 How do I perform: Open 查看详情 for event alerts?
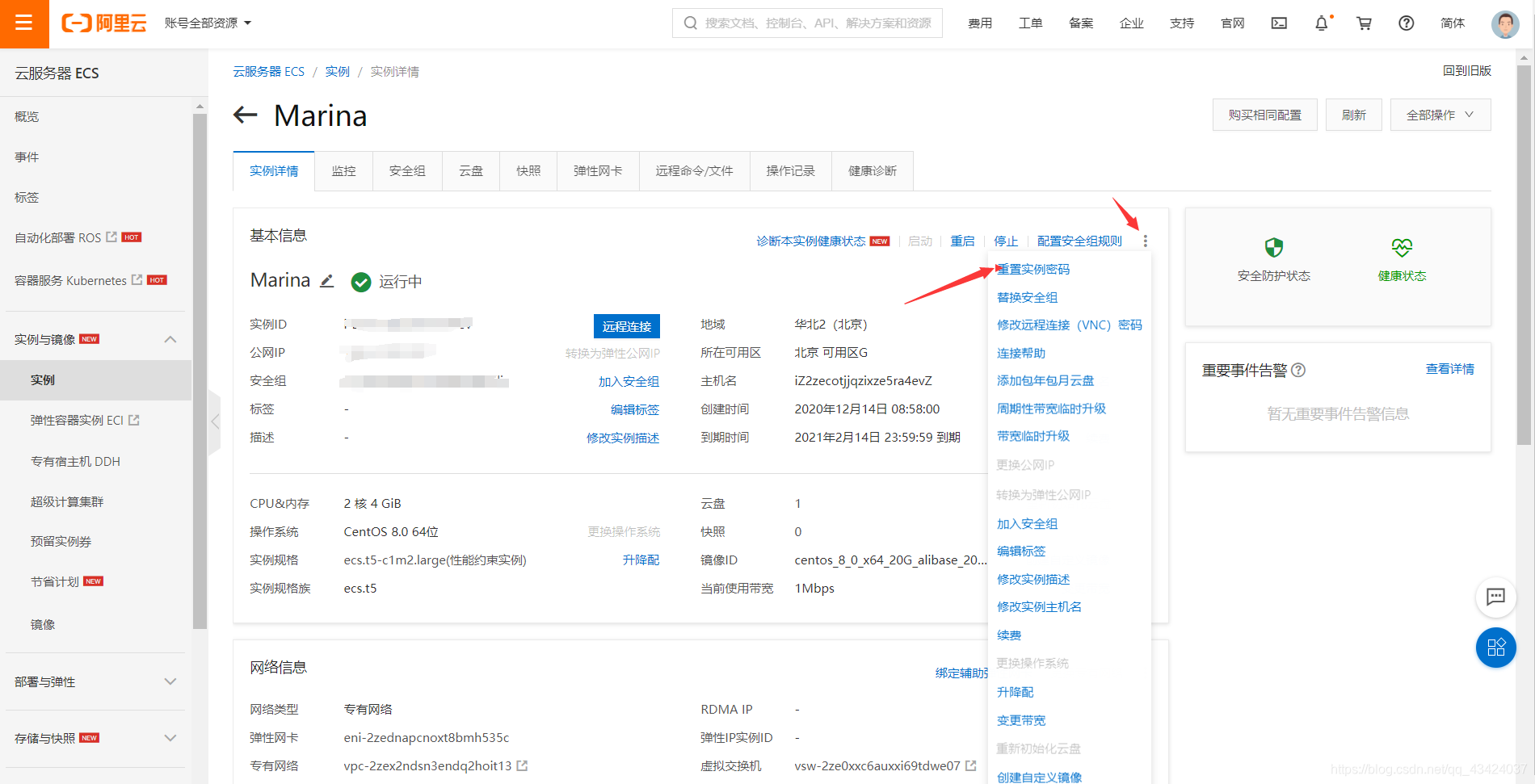(1450, 369)
